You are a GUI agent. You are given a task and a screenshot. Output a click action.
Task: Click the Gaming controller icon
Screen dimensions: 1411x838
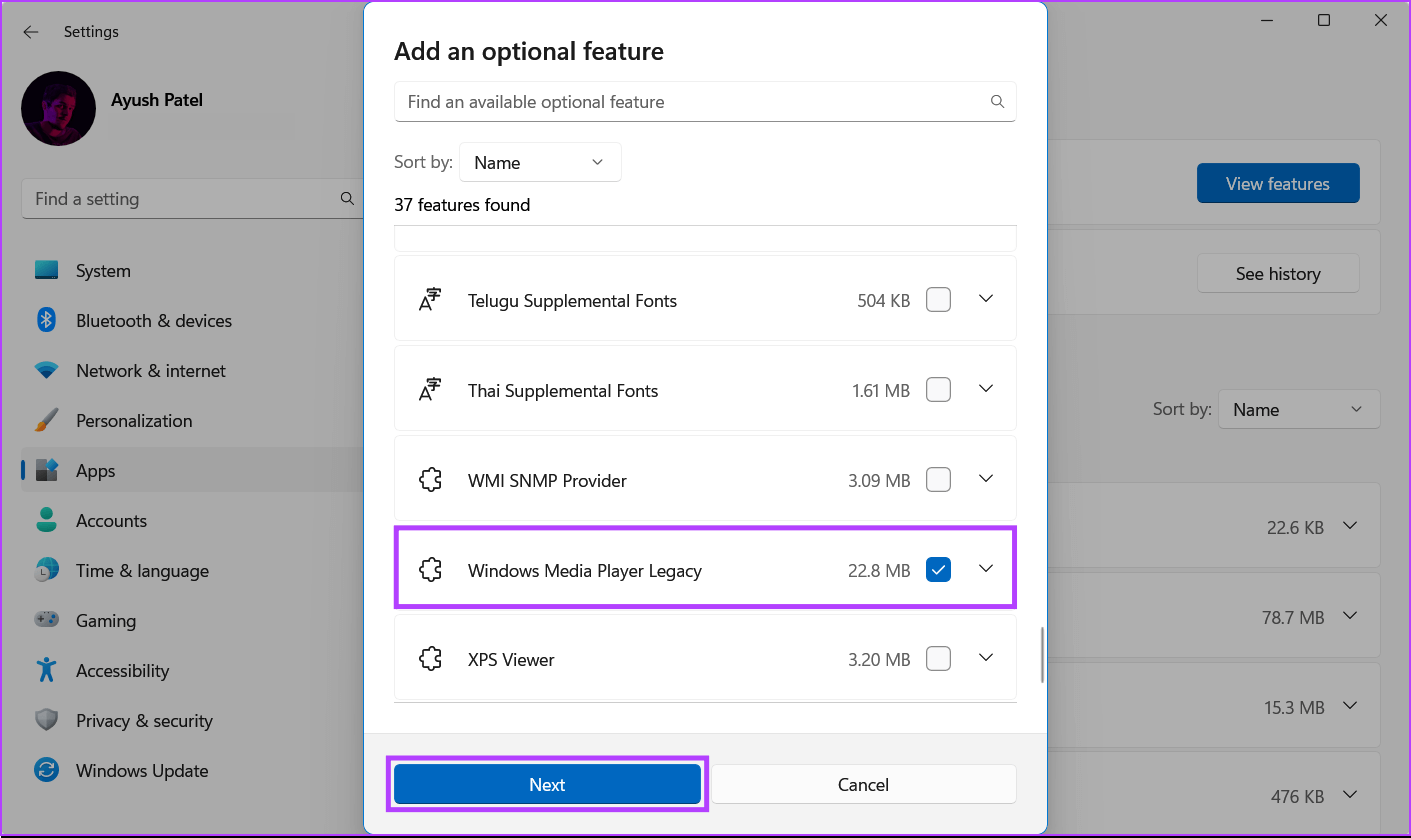pyautogui.click(x=46, y=620)
